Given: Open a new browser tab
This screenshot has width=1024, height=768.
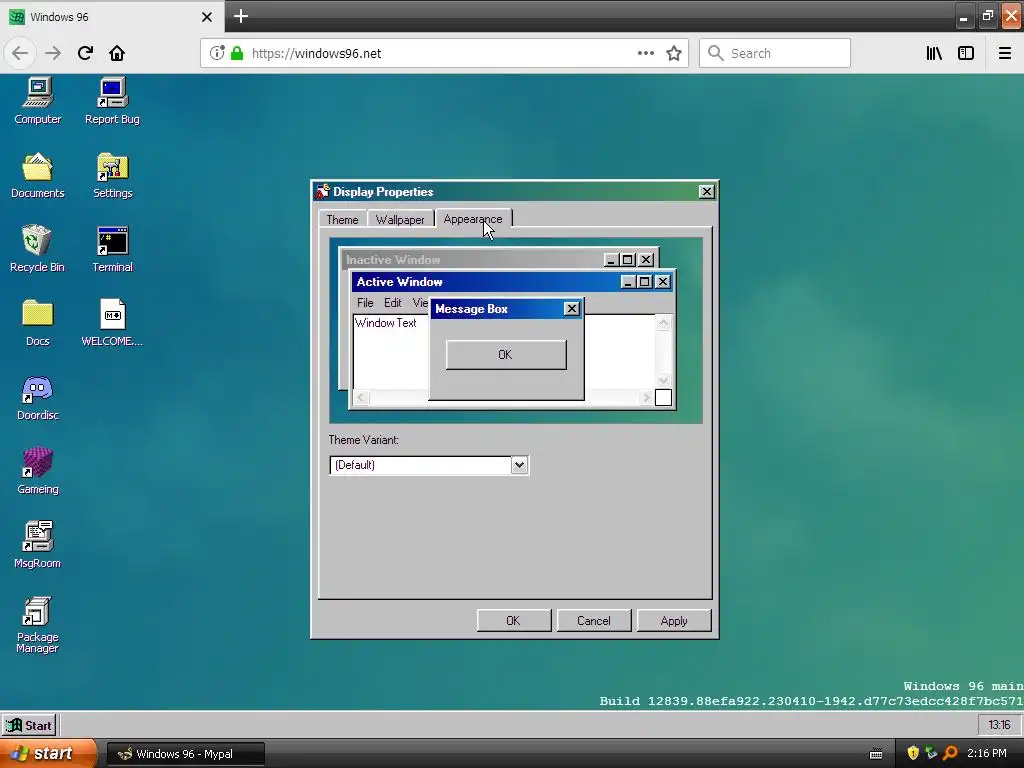Looking at the screenshot, I should (x=241, y=16).
